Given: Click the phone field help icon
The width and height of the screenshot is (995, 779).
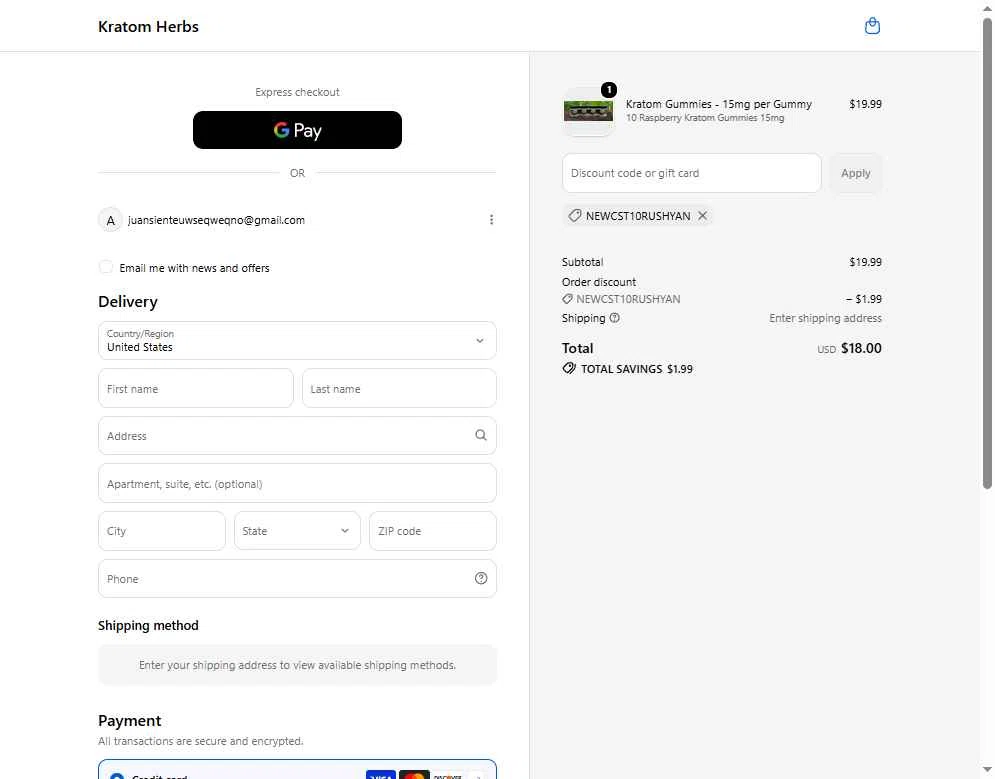Looking at the screenshot, I should click(x=480, y=578).
